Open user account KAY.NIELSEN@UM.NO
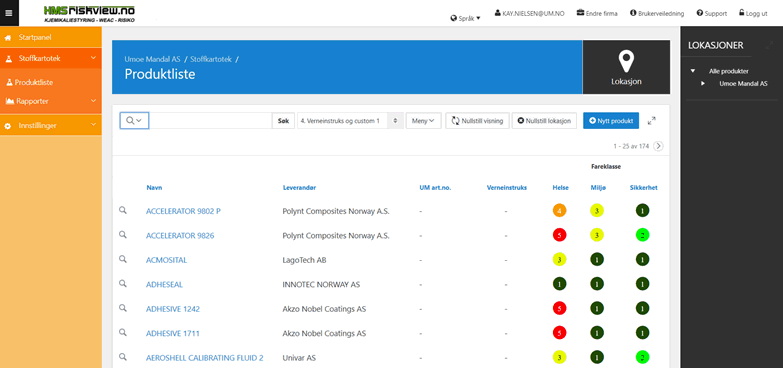The image size is (783, 368). click(529, 13)
